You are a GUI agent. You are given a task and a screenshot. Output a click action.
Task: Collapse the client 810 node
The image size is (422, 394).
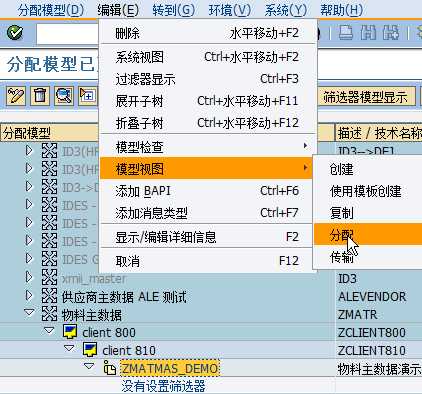click(x=69, y=348)
